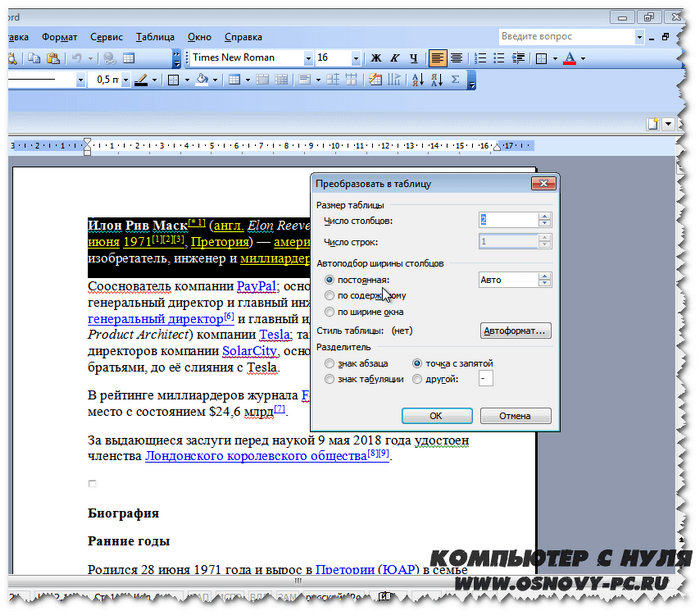Click 'Лондонского королевского общества' link
This screenshot has width=700, height=616.
pos(255,456)
